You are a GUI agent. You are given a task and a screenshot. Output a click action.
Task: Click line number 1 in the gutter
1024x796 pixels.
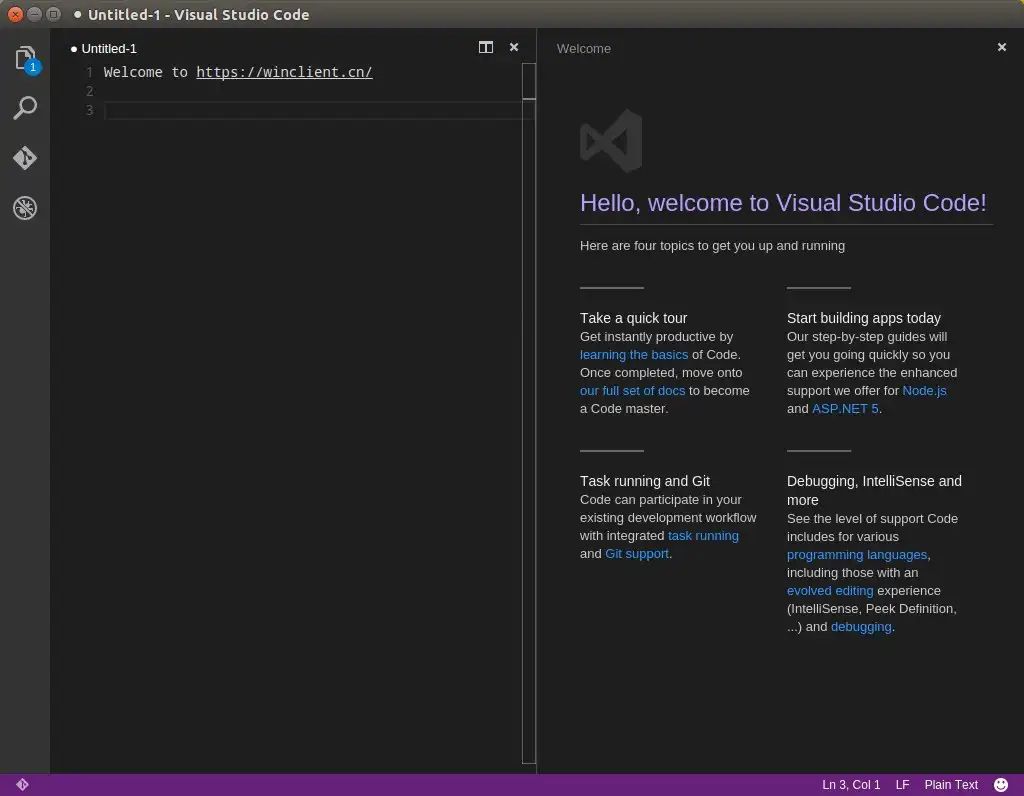pyautogui.click(x=89, y=72)
